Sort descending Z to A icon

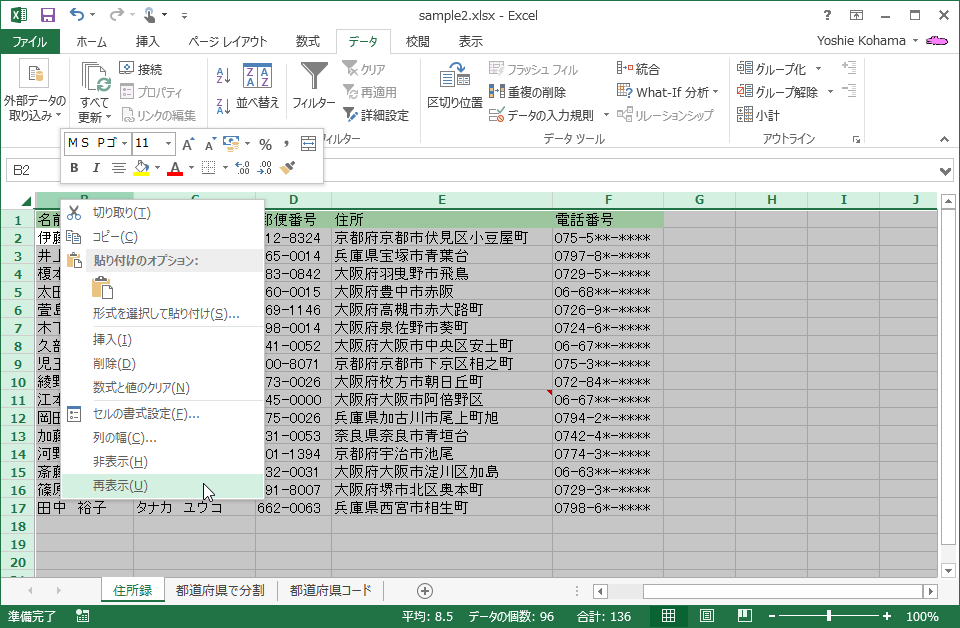tap(223, 106)
